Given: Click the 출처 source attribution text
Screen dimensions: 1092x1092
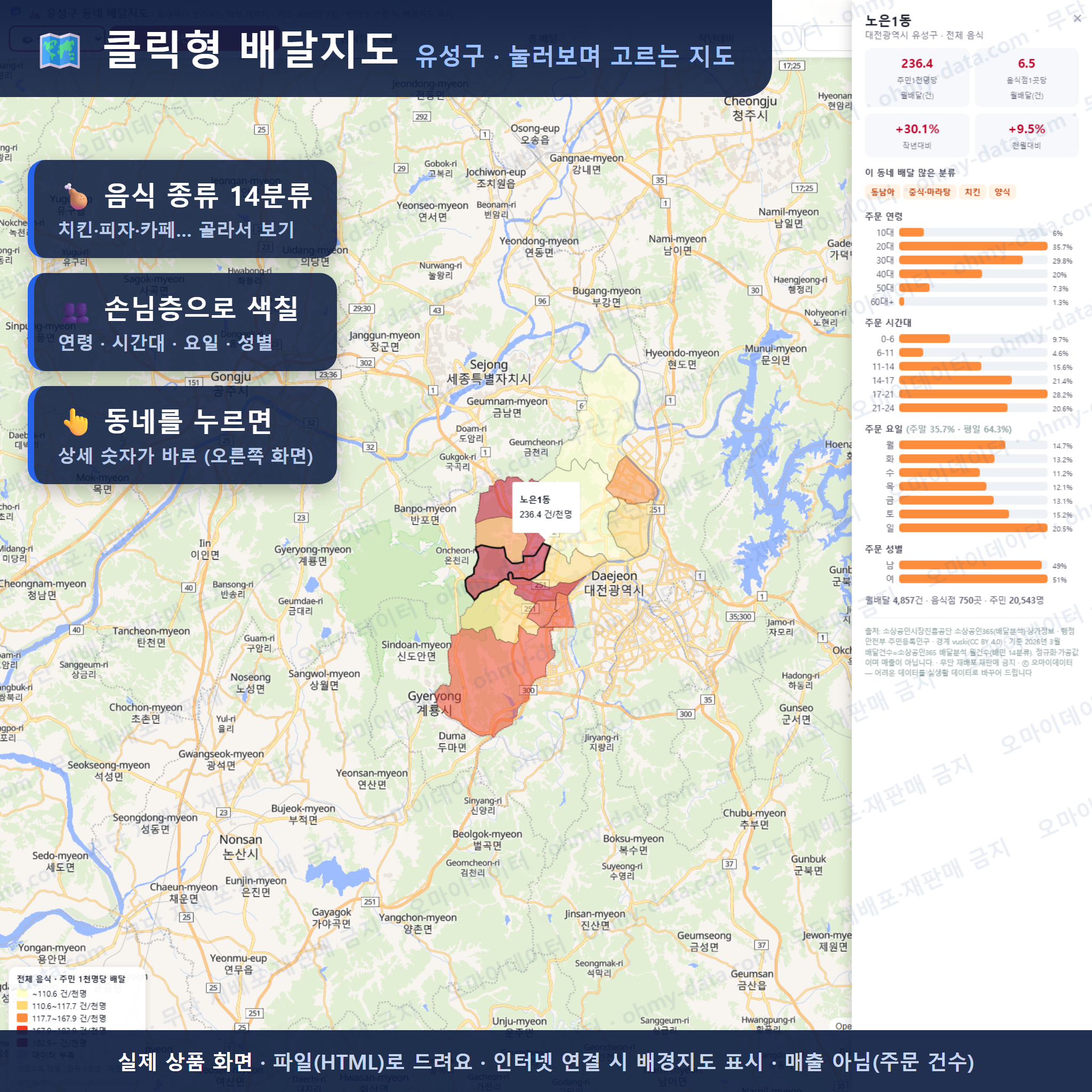Looking at the screenshot, I should click(971, 652).
